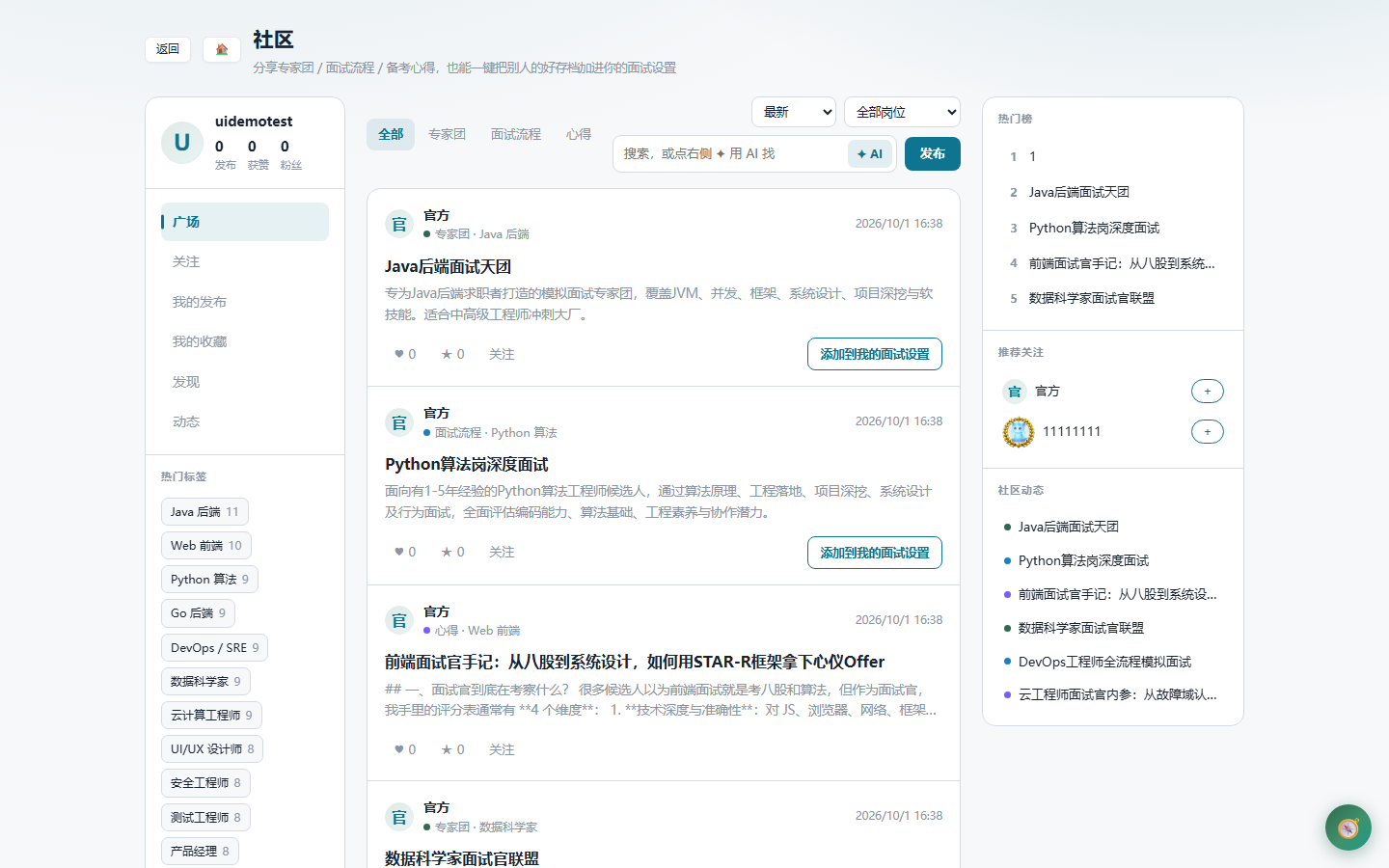Screen dimensions: 1389x868
Task: Star the Java后端面试天团 post
Action: tap(453, 354)
